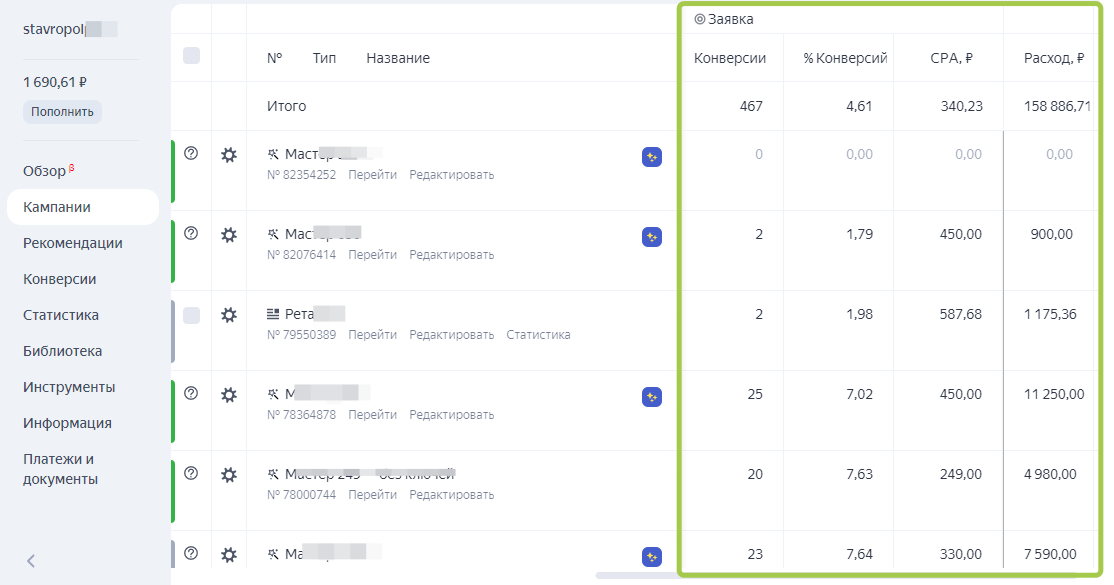The height and width of the screenshot is (585, 1114).
Task: Open settings gear for campaign № 78000744
Action: coord(229,475)
